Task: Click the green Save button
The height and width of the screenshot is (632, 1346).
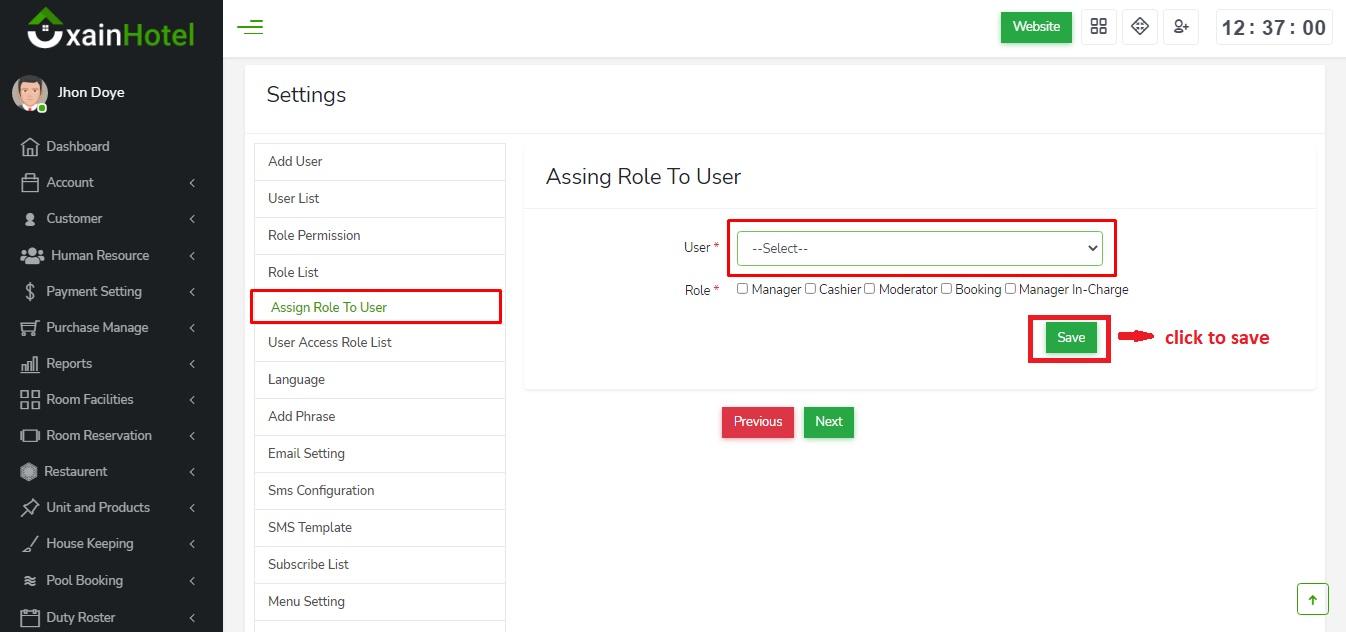Action: pyautogui.click(x=1070, y=338)
